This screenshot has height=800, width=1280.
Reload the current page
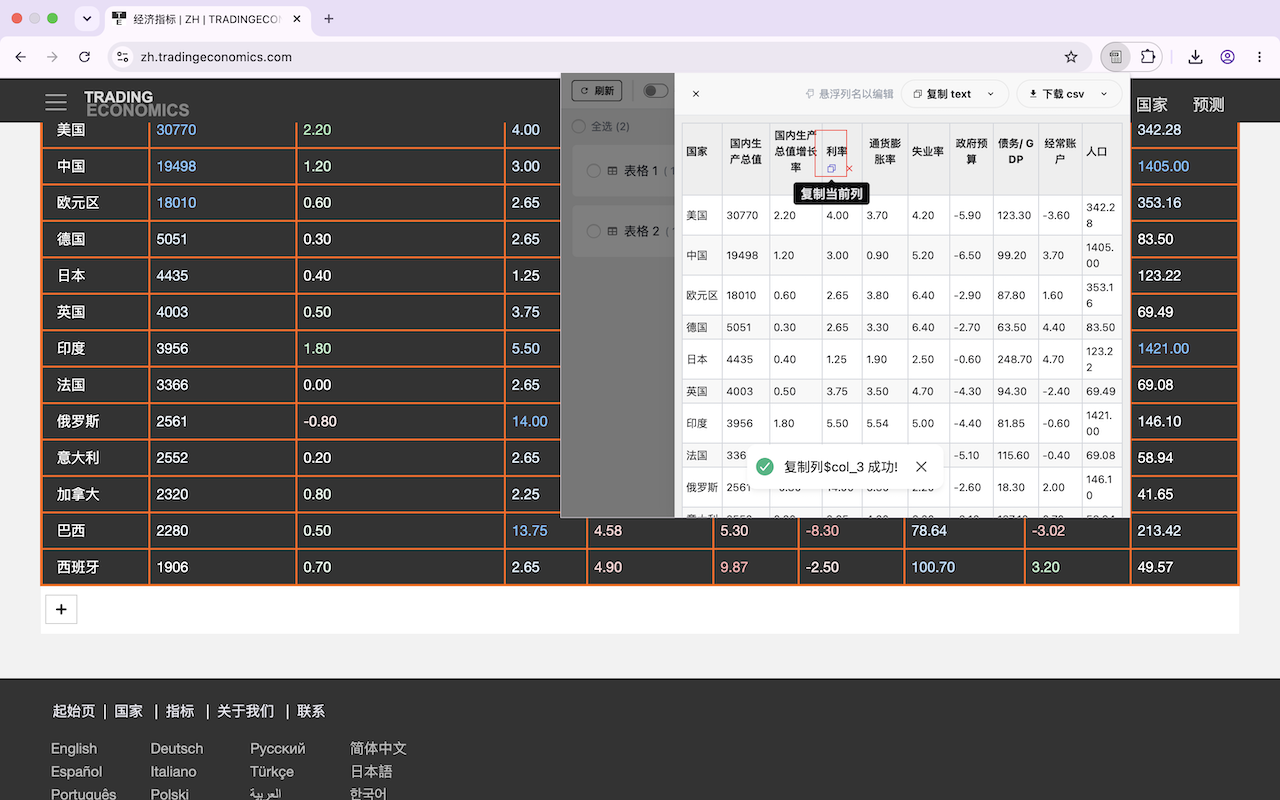[x=85, y=57]
